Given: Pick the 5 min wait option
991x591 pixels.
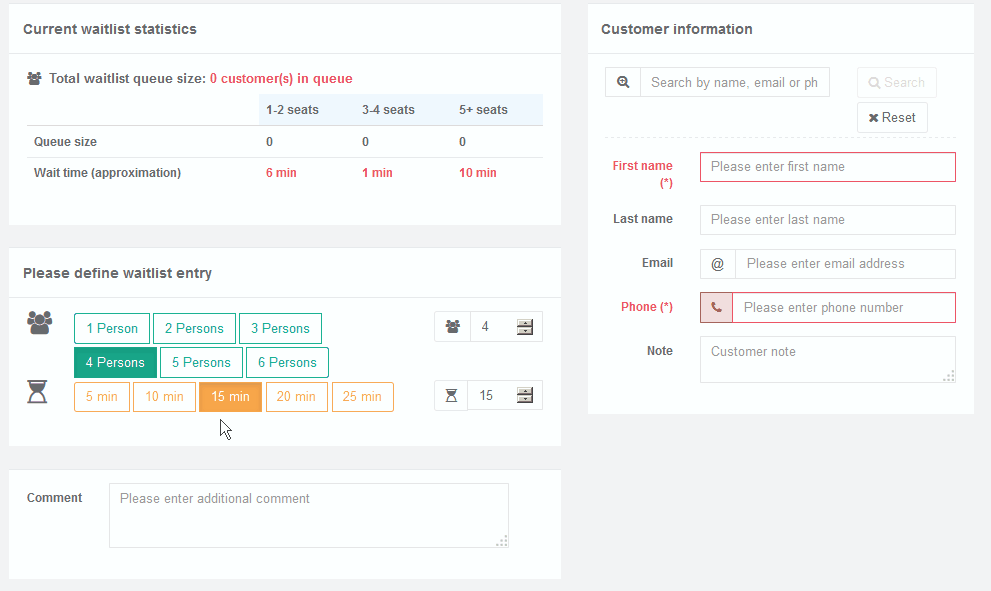Looking at the screenshot, I should coord(102,397).
